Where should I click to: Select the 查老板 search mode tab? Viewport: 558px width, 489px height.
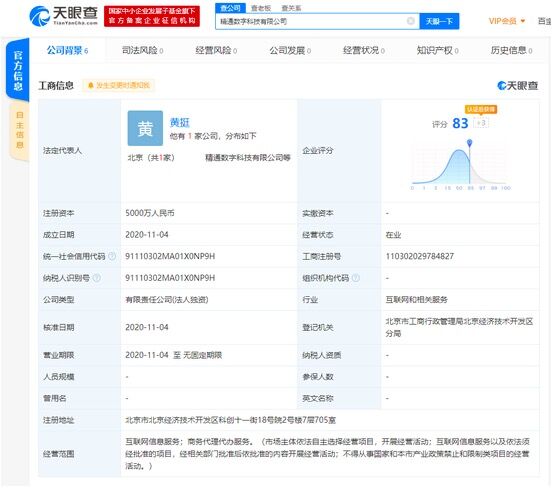coord(261,8)
